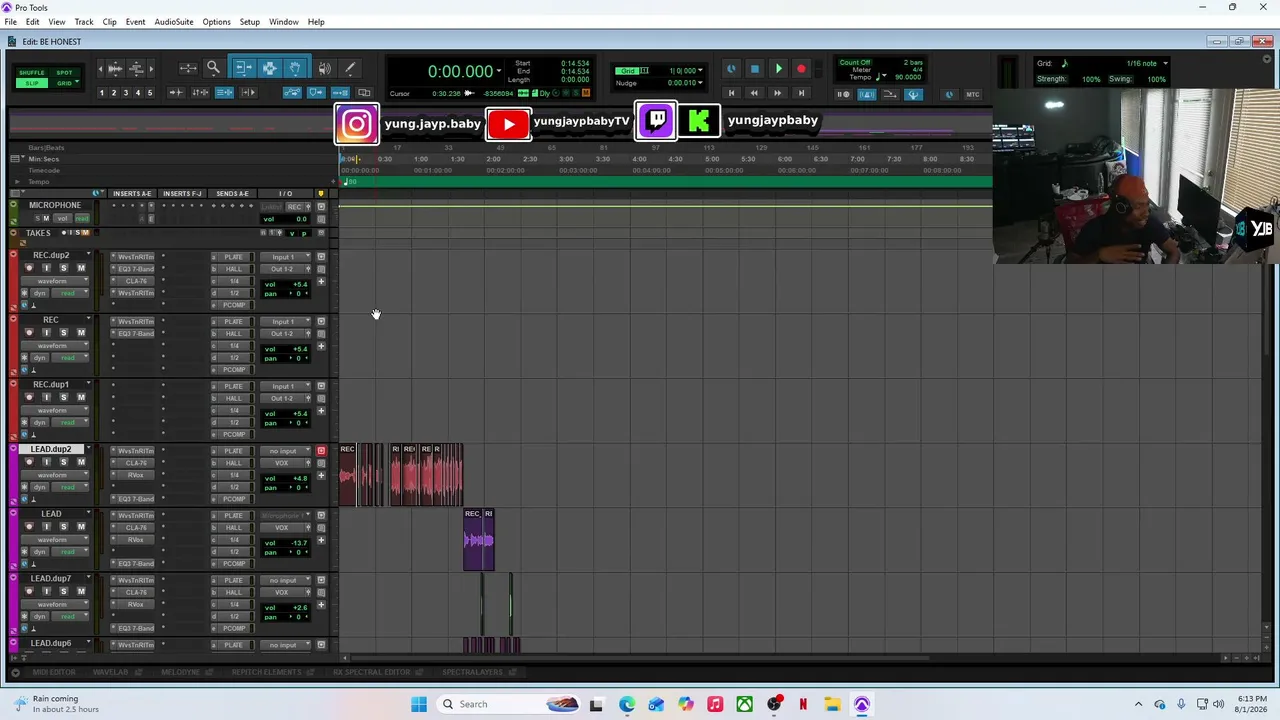Open the 1/16 note grid value dropdown
1280x720 pixels.
1165,64
